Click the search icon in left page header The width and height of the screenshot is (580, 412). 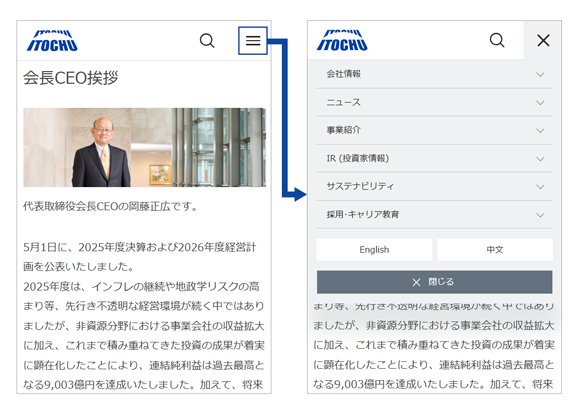pyautogui.click(x=207, y=40)
